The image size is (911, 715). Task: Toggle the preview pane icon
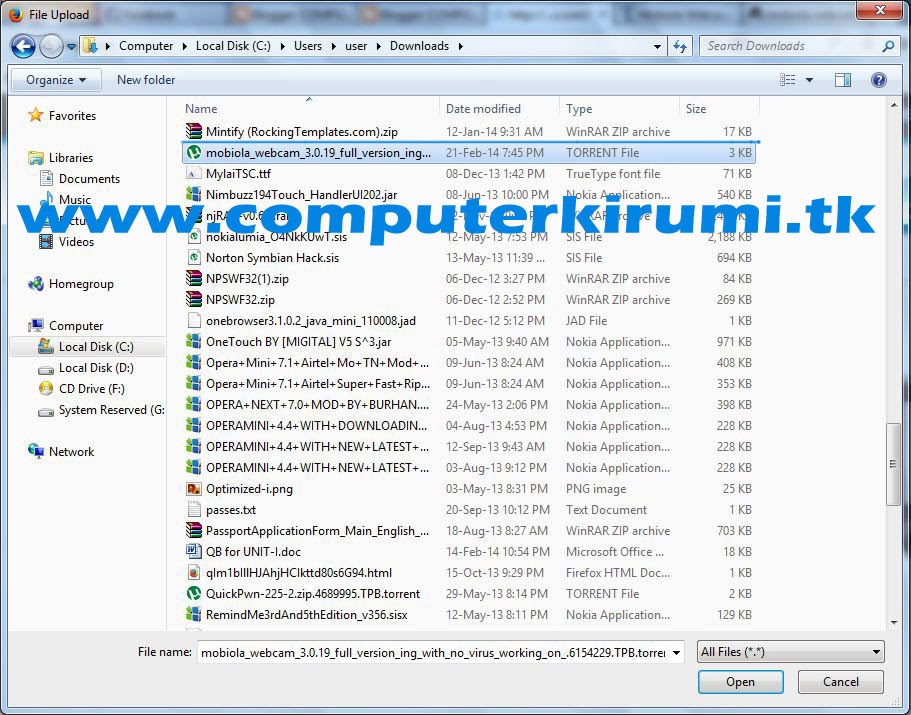click(x=842, y=80)
